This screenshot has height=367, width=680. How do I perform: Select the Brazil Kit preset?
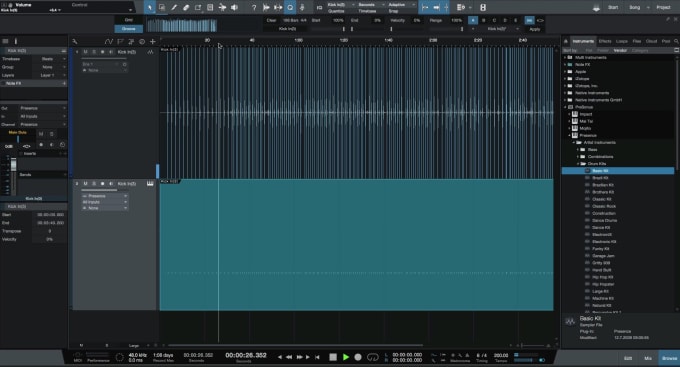click(601, 178)
